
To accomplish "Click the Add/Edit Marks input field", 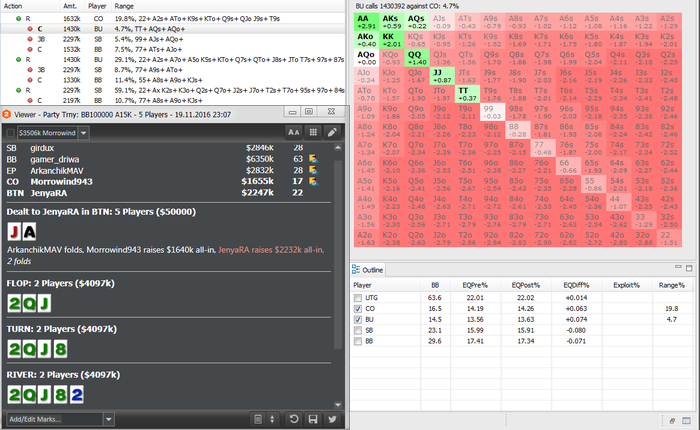I will 55,419.
